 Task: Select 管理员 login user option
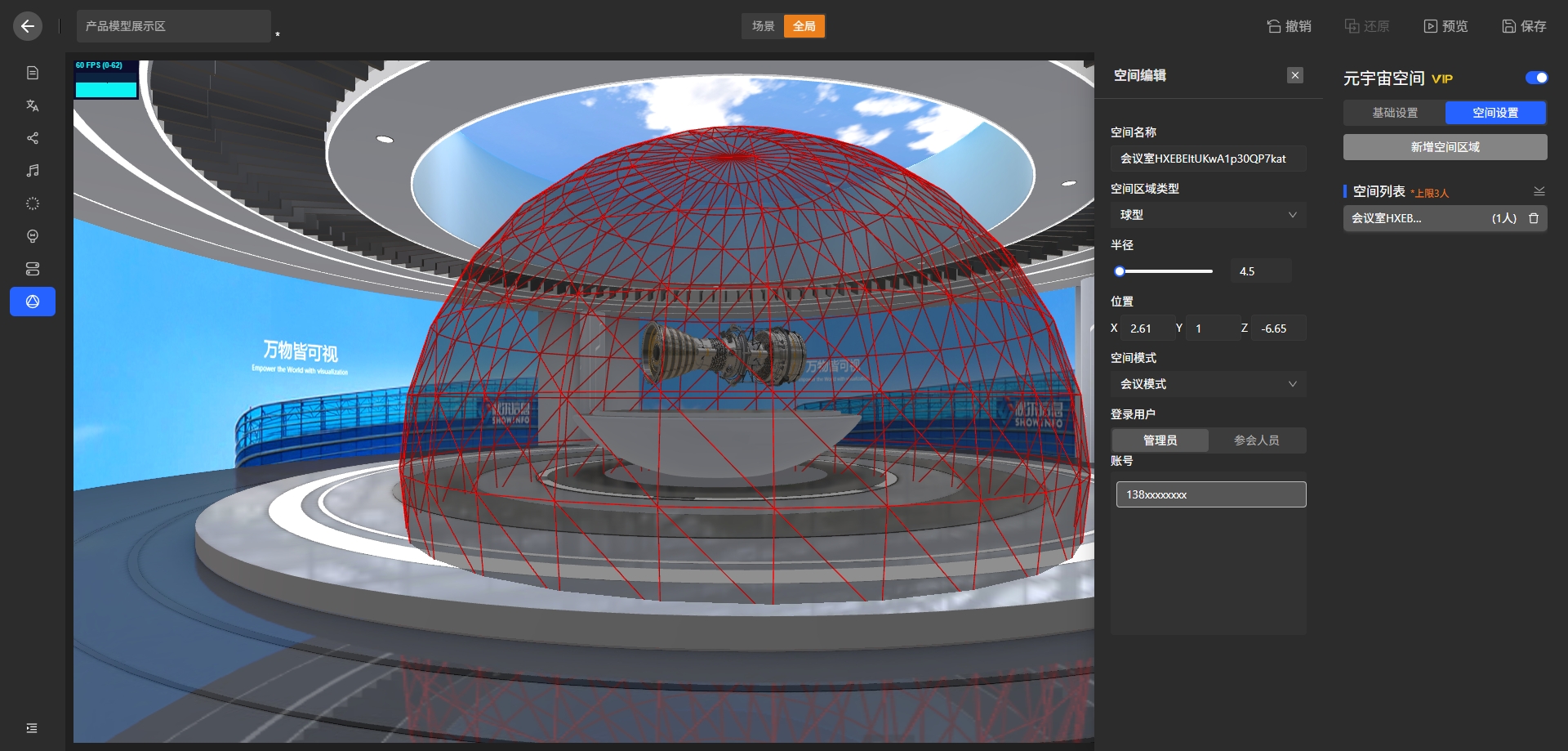point(1160,440)
